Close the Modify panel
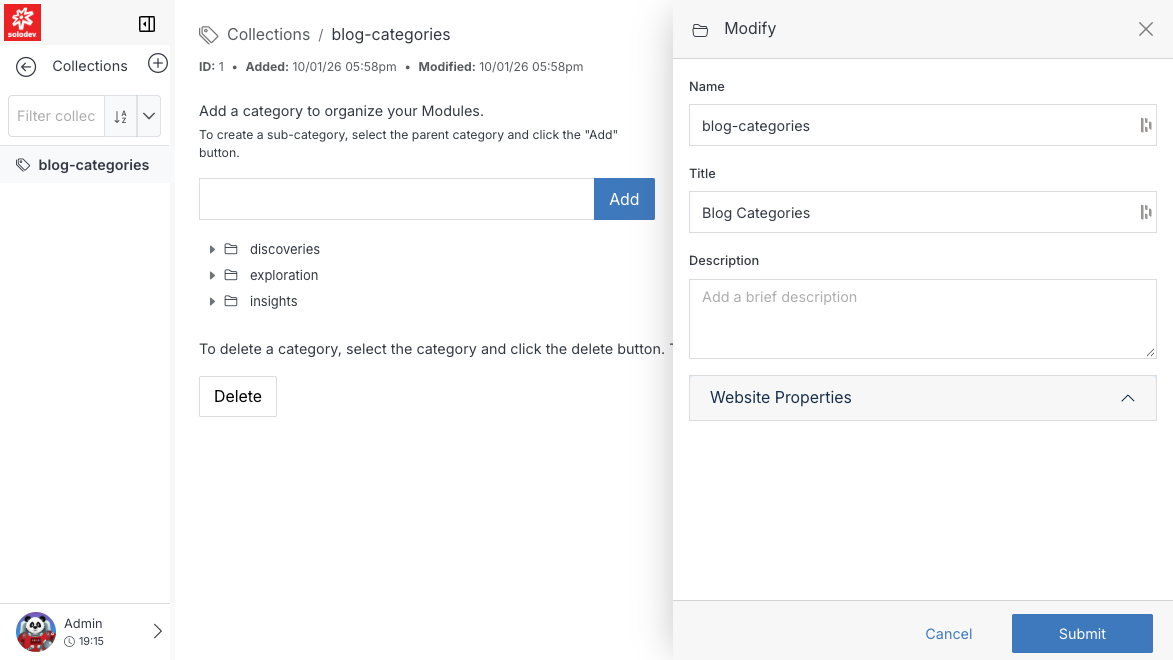 pos(1145,29)
